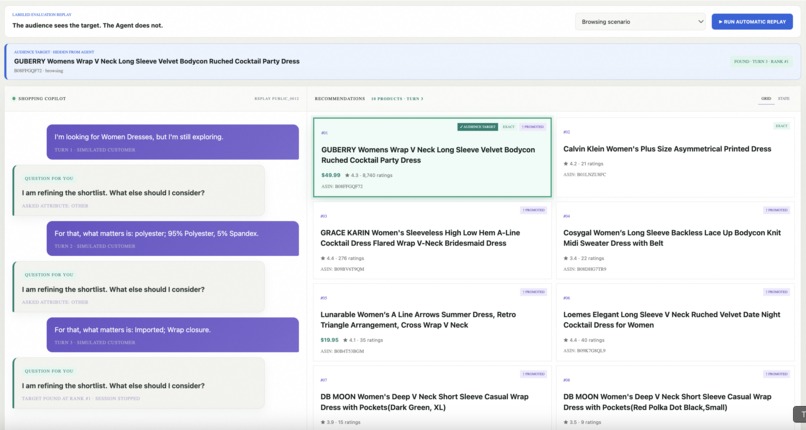Click the "10 products · Turn 3" label

pos(397,99)
